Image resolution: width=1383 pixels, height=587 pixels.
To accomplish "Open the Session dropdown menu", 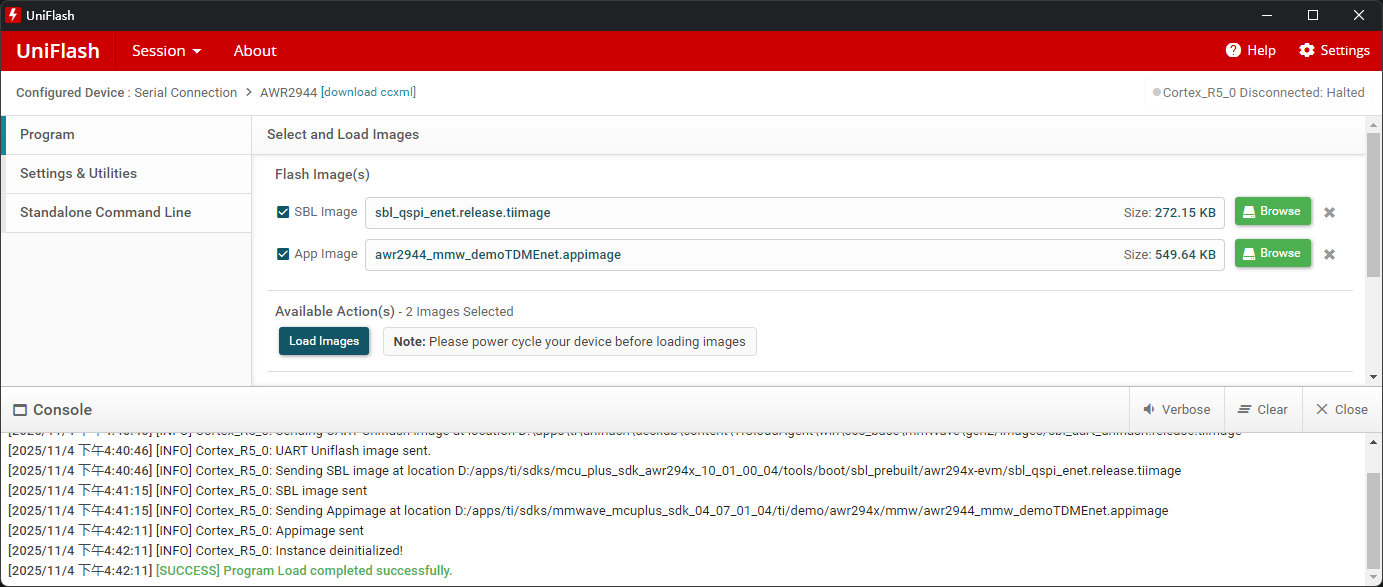I will (x=167, y=51).
